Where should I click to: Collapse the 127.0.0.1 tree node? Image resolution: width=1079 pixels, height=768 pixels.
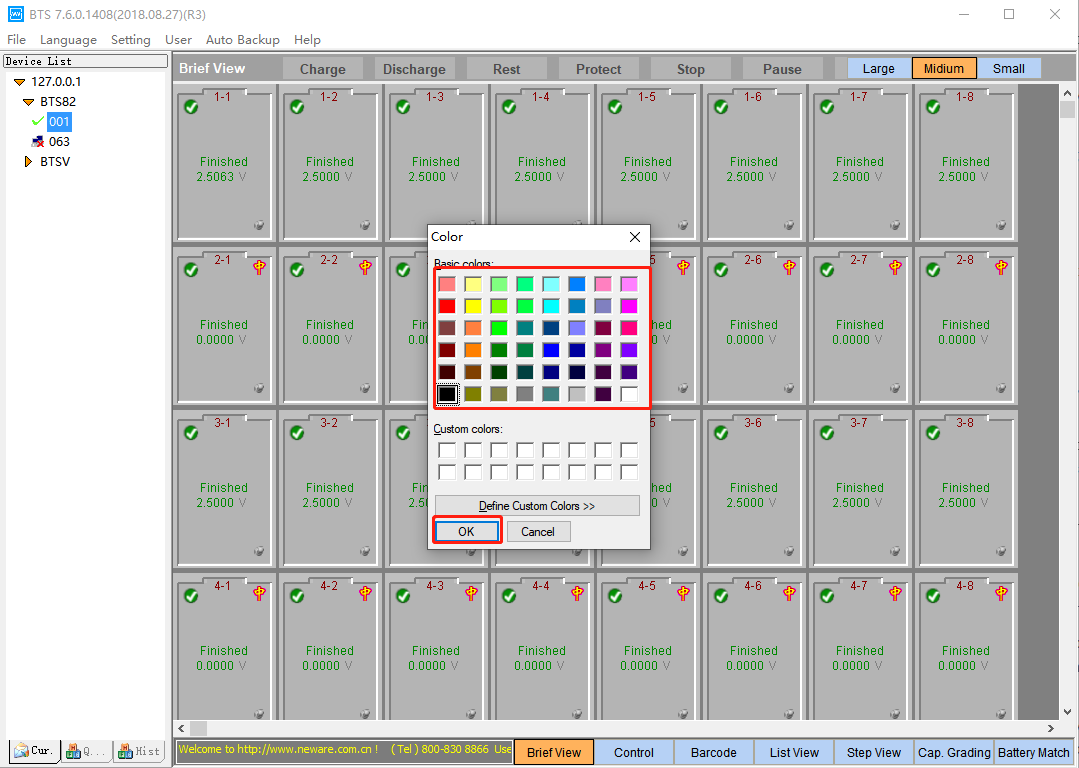pos(20,82)
